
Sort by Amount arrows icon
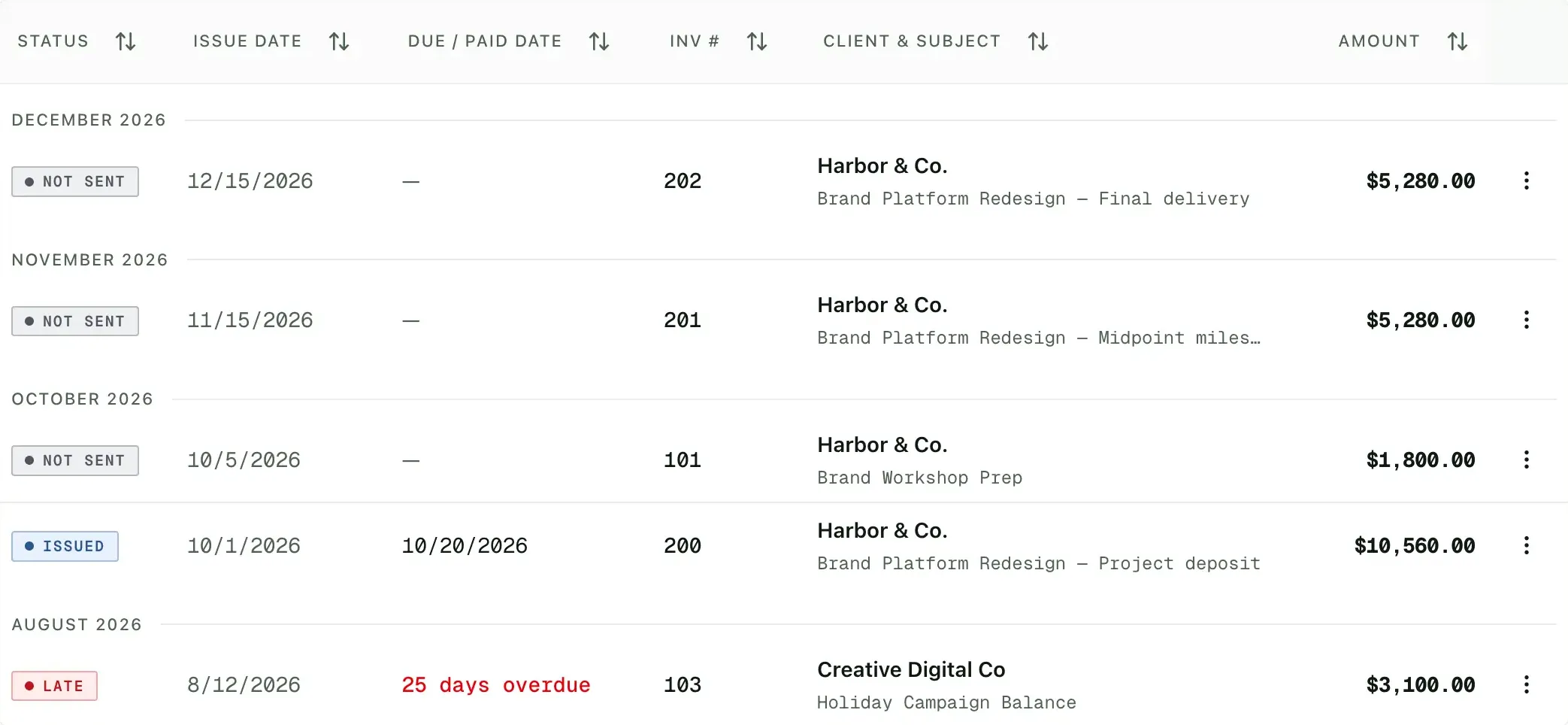point(1458,41)
